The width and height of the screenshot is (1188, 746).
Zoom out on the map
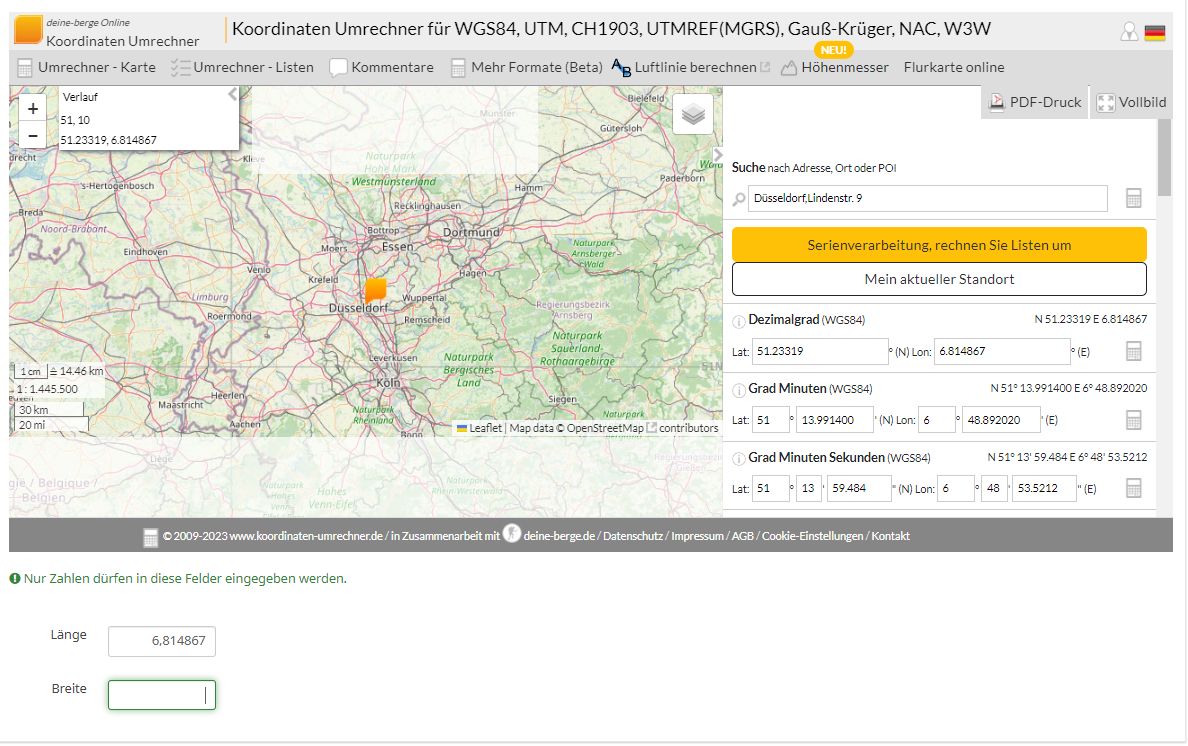(33, 135)
